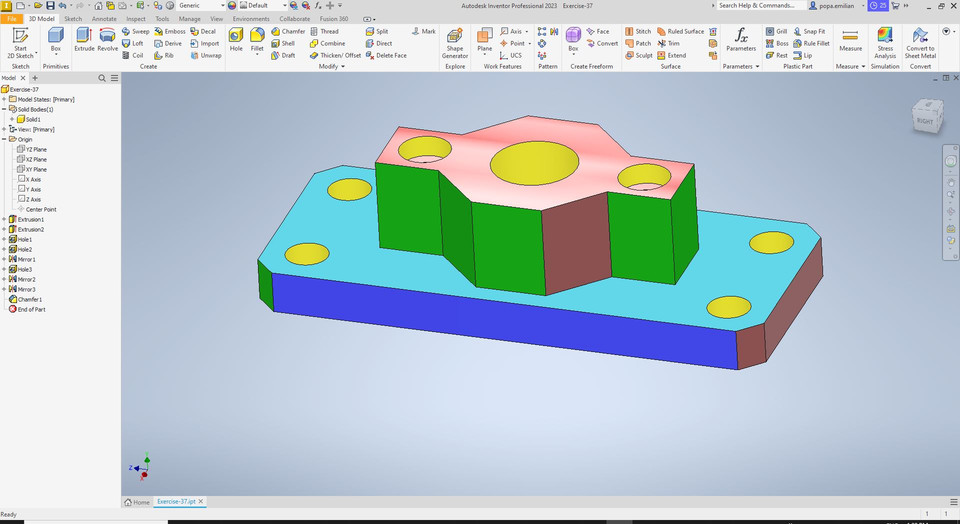Image resolution: width=960 pixels, height=524 pixels.
Task: Open the model browser search
Action: (102, 78)
